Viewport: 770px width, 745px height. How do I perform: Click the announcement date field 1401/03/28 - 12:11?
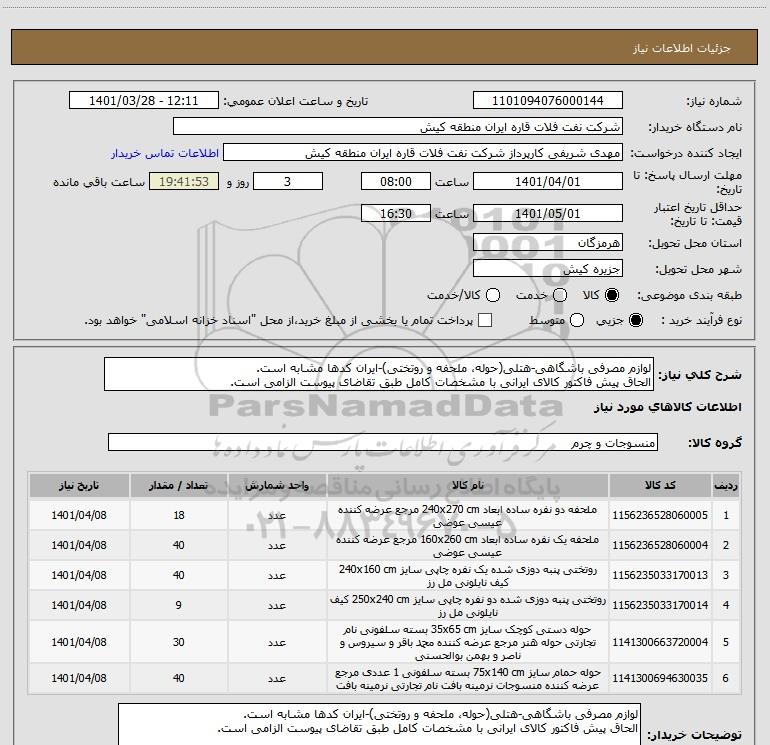pyautogui.click(x=144, y=101)
